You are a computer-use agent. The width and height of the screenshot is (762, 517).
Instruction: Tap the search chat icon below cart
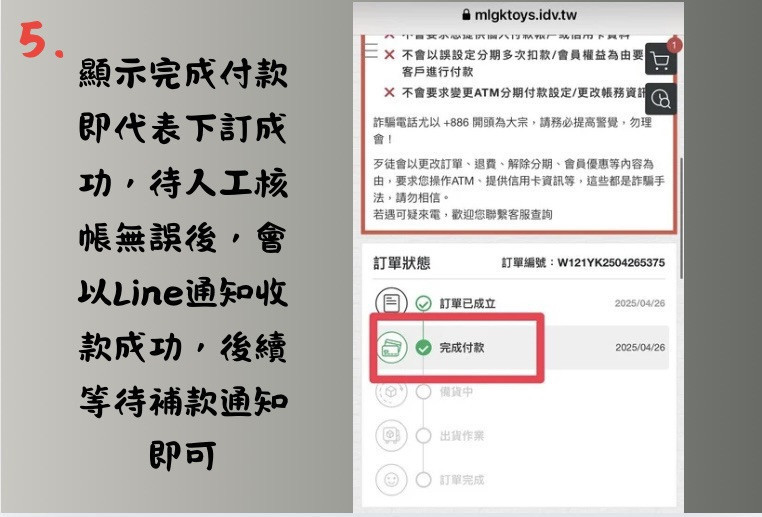(660, 99)
